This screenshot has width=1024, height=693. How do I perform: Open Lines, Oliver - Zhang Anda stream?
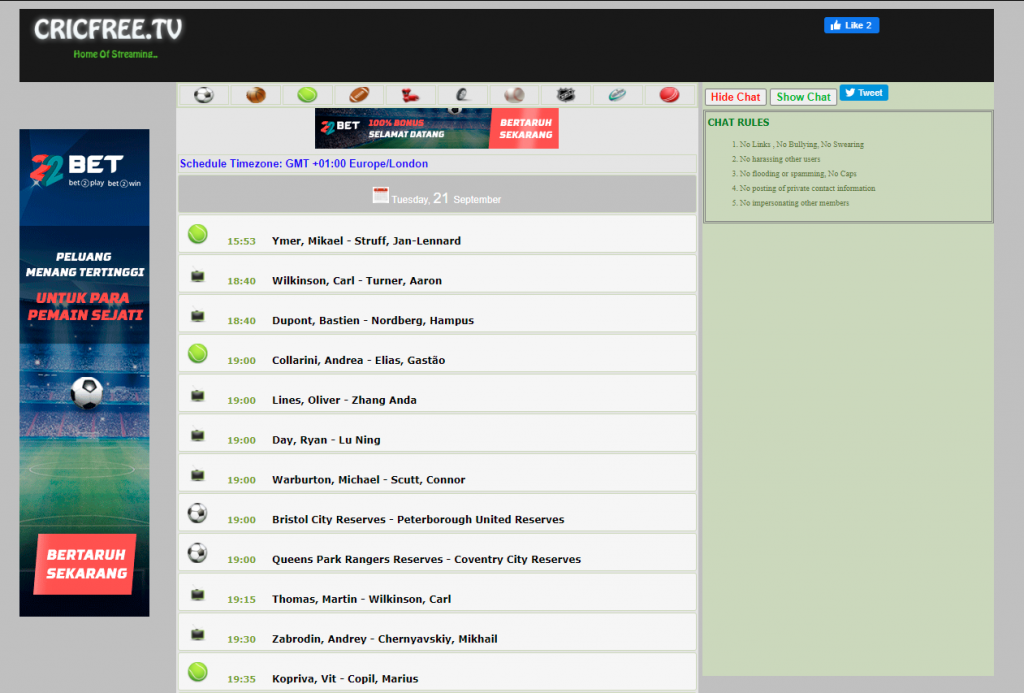344,400
